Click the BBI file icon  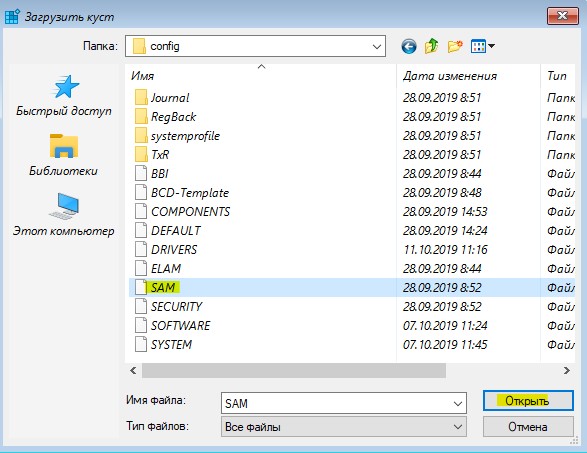coord(141,173)
